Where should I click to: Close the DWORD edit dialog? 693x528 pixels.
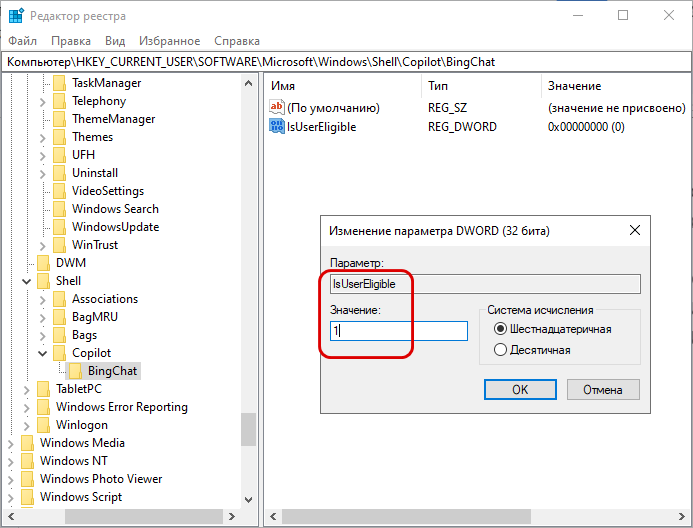click(635, 230)
